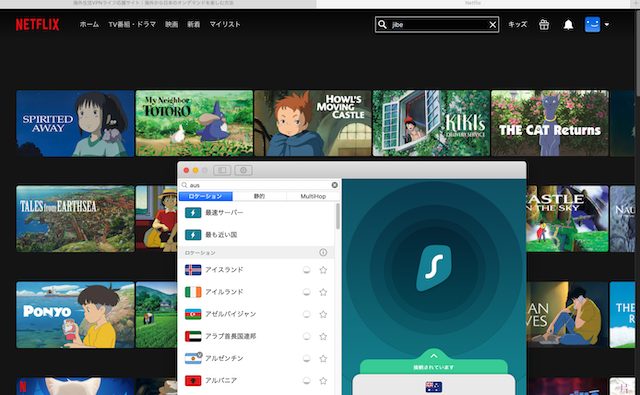Viewport: 640px width, 395px height.
Task: Toggle sidebar button in Surfshark title bar
Action: 222,170
